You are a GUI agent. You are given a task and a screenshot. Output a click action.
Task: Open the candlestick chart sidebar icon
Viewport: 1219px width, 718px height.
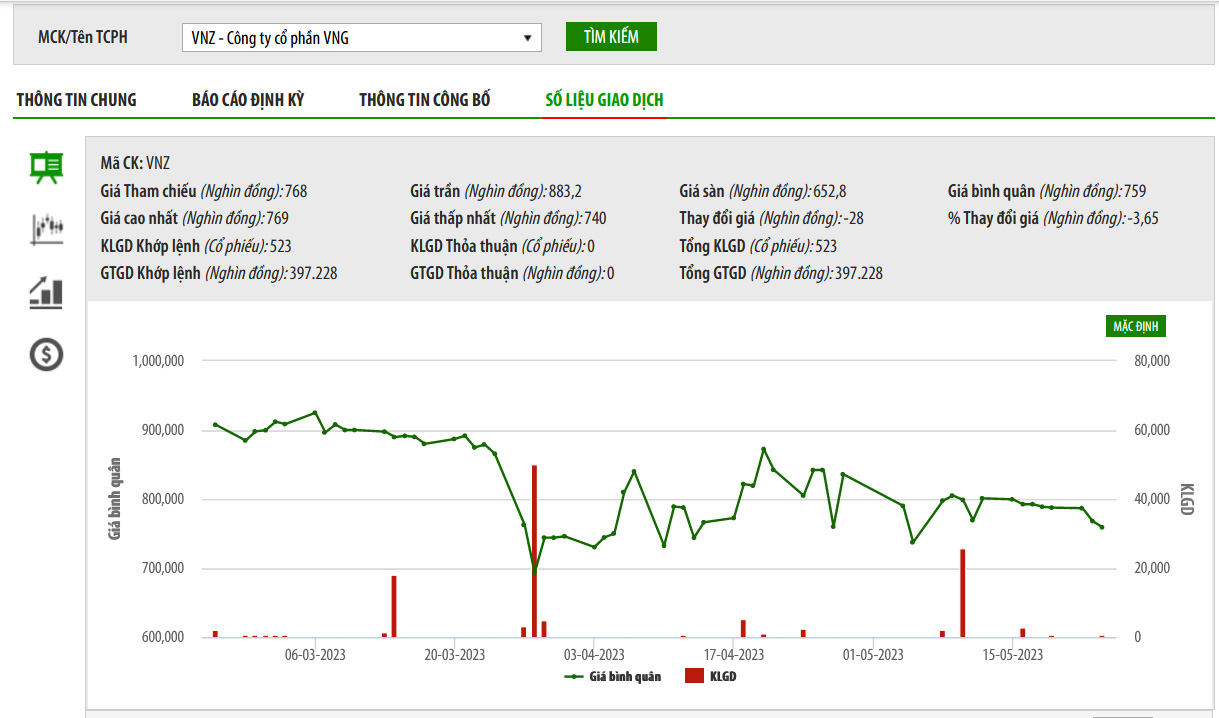46,229
